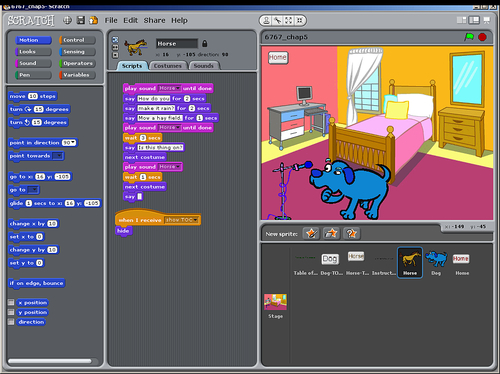Screen dimensions: 500x374
Task: Click the Home button on stage
Action: 278,57
